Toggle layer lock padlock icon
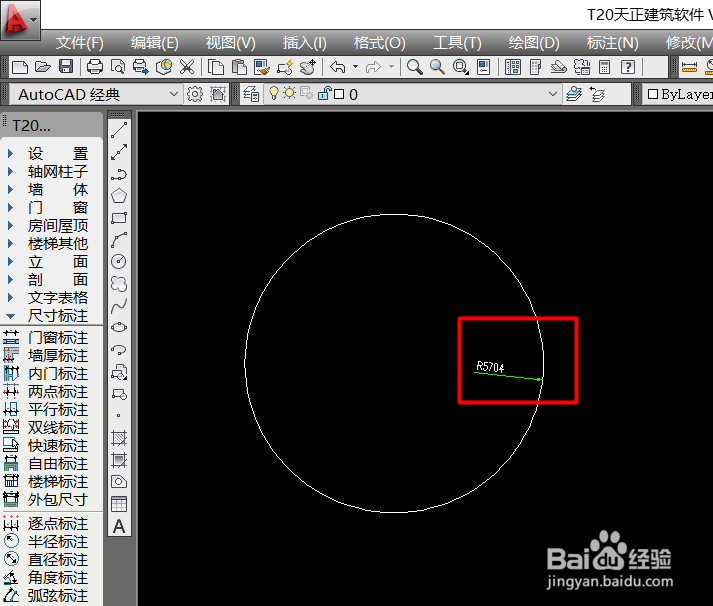The height and width of the screenshot is (606, 713). tap(324, 93)
